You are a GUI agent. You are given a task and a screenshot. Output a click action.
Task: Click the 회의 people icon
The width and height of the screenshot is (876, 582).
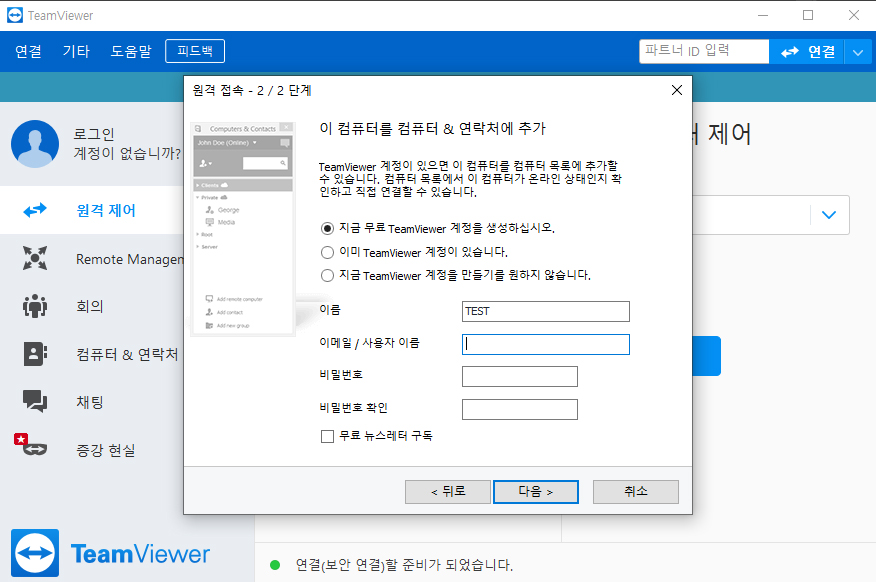[x=35, y=306]
